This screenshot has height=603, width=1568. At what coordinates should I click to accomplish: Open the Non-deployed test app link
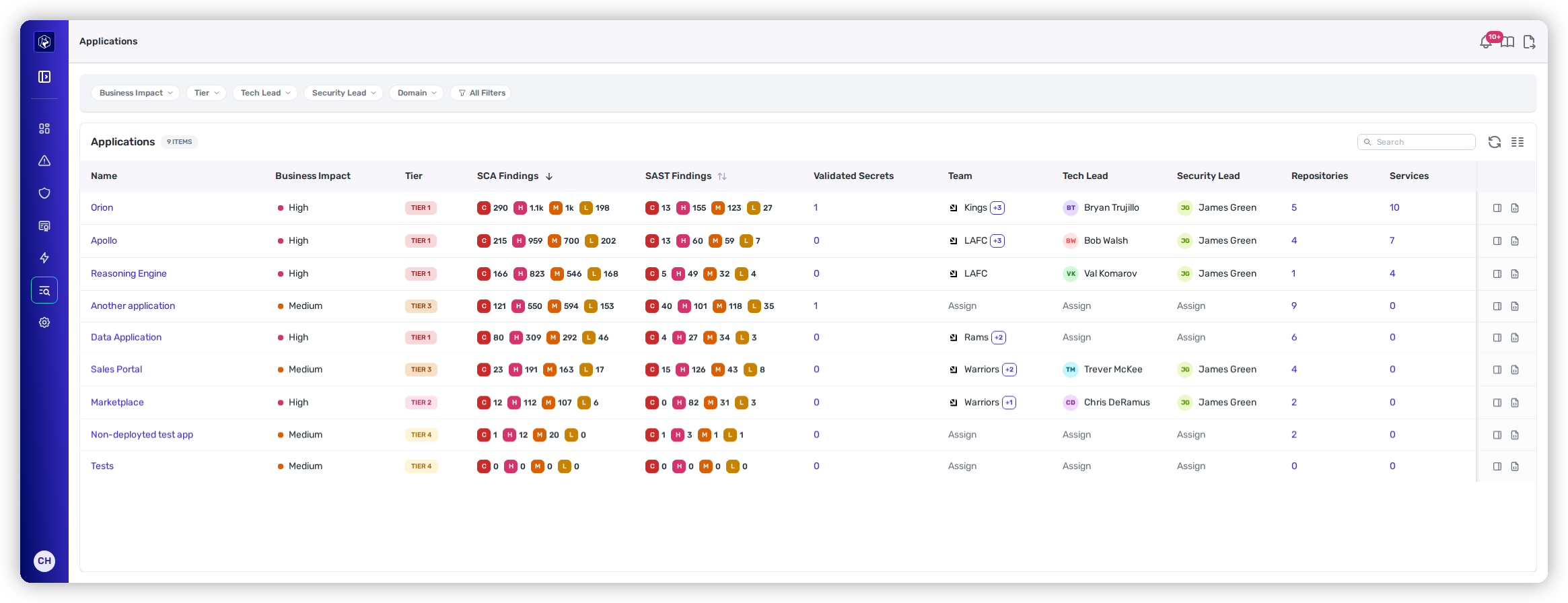pos(142,434)
